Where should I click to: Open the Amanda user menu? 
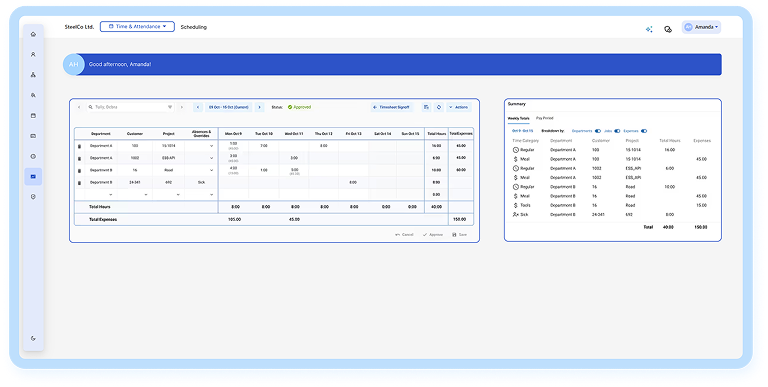coord(701,27)
